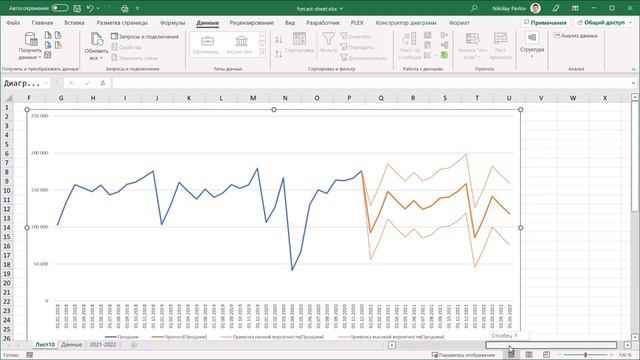Open the file name dropdown in title bar
This screenshot has height=360, width=640.
[x=341, y=9]
